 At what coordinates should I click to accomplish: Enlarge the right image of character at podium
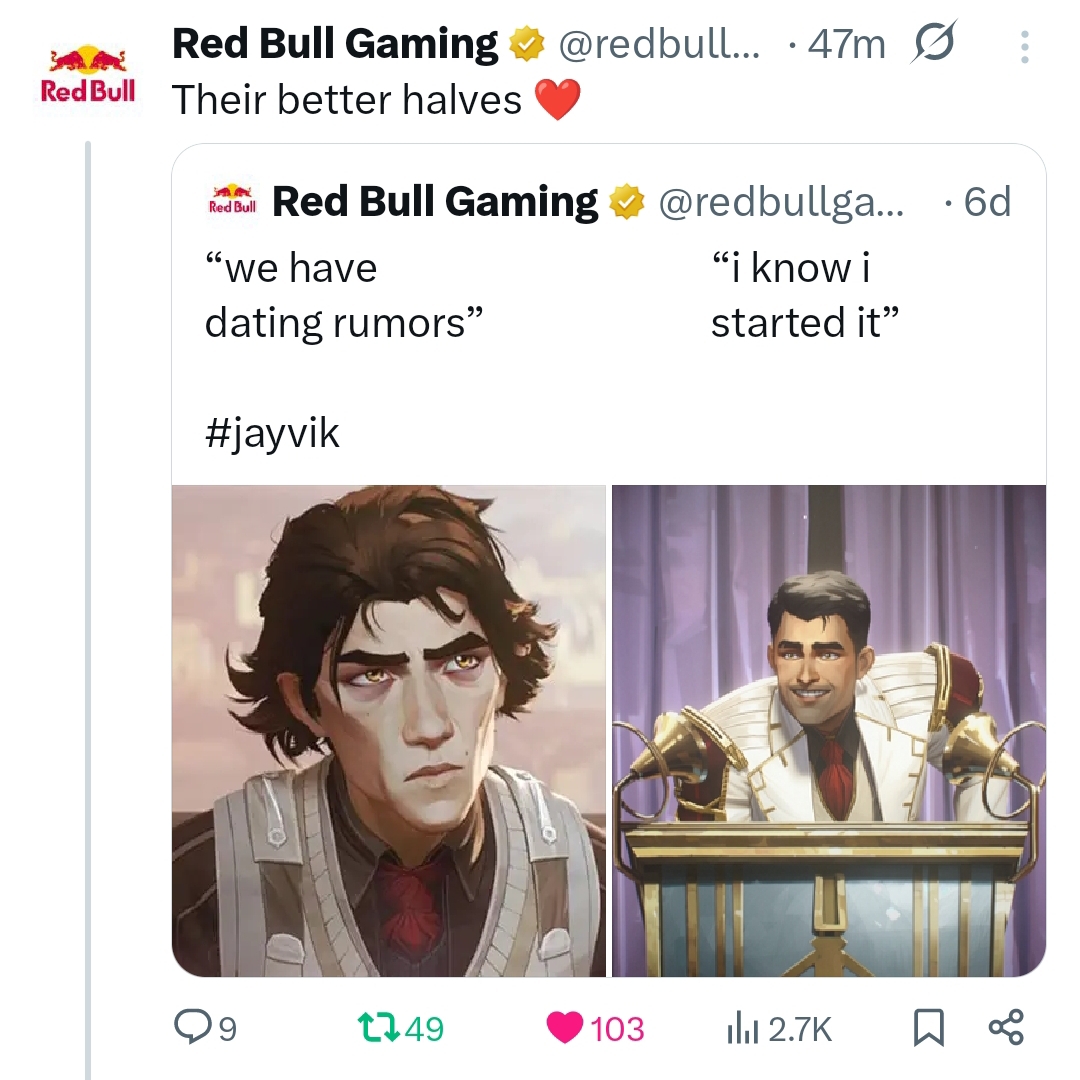(x=829, y=730)
